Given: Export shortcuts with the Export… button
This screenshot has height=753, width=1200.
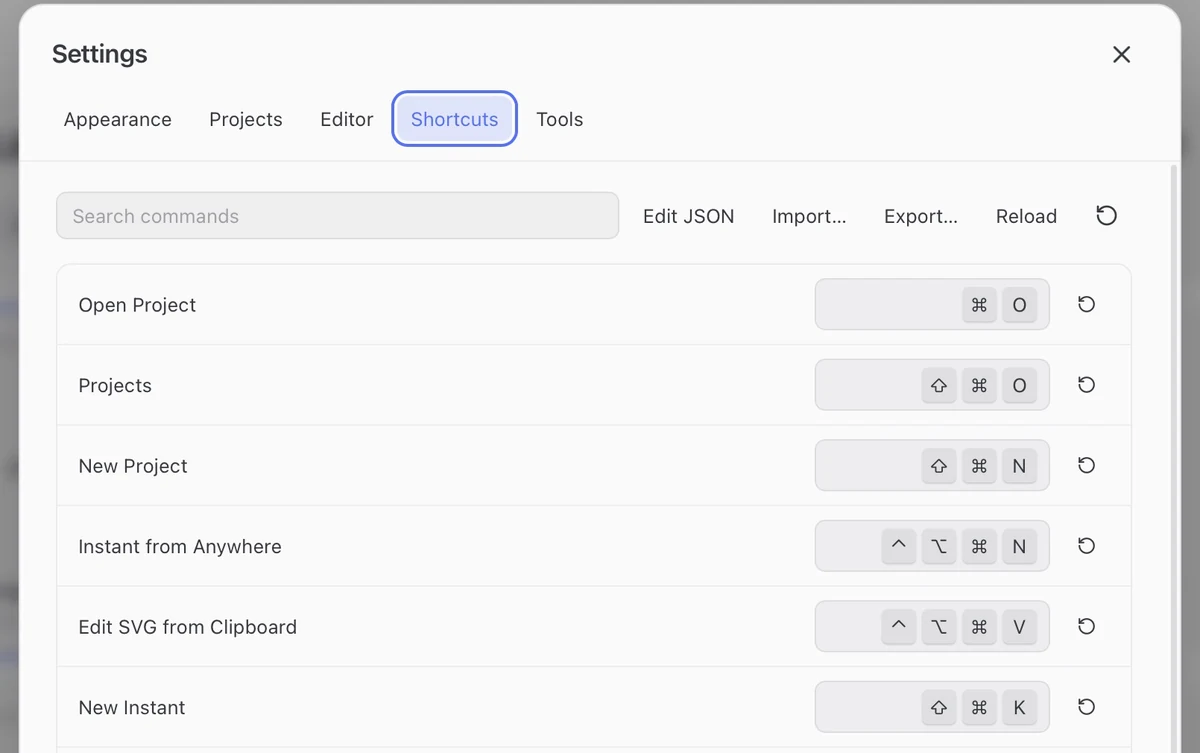Looking at the screenshot, I should click(921, 216).
